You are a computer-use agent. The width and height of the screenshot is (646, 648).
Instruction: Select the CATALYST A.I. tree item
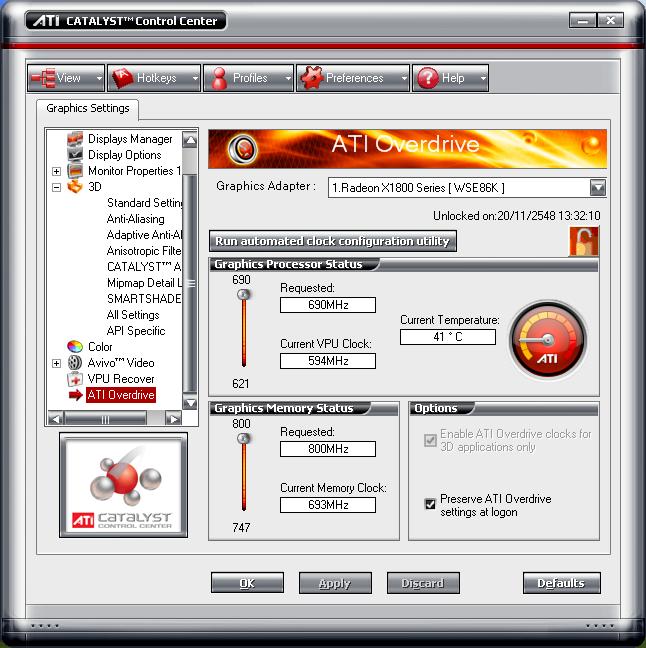coord(144,267)
